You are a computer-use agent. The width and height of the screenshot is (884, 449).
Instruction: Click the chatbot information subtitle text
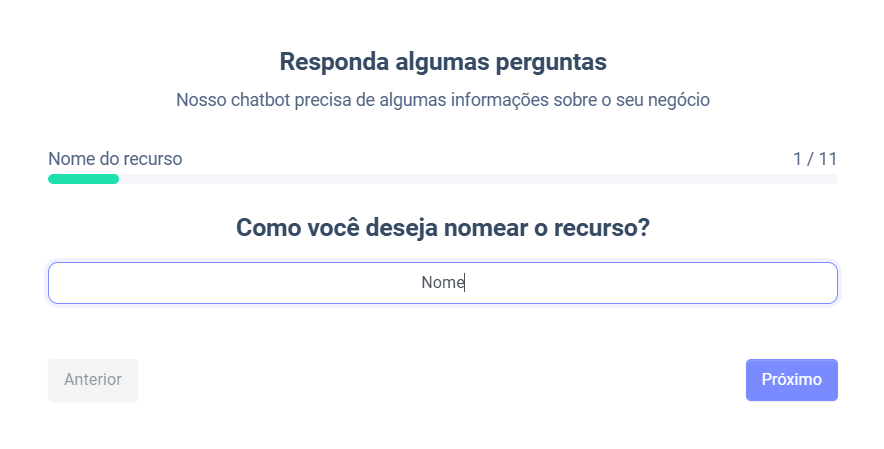point(442,100)
